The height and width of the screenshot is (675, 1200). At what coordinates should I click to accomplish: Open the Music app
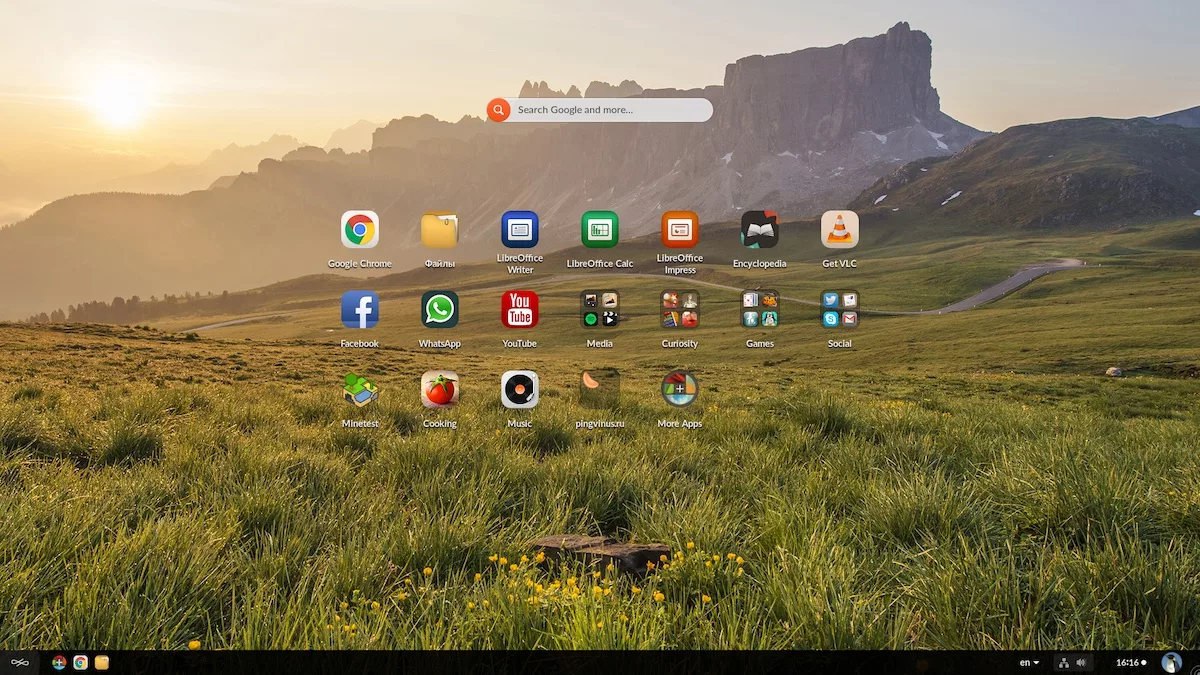point(520,389)
